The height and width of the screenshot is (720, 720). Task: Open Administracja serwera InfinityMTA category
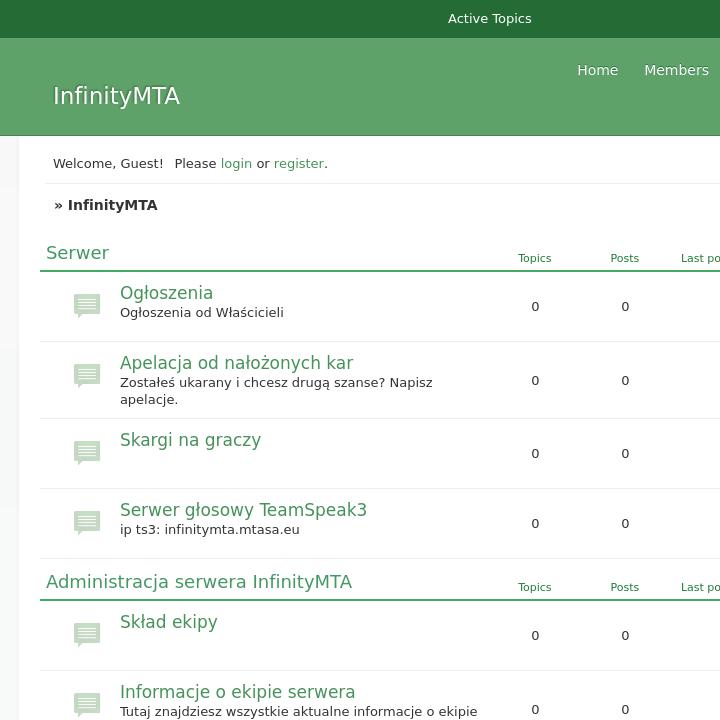click(x=199, y=582)
